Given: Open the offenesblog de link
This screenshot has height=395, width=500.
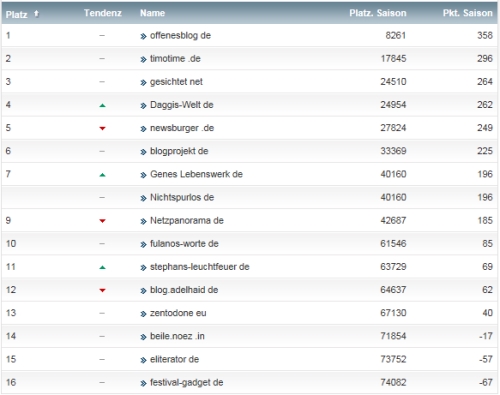Looking at the screenshot, I should pyautogui.click(x=180, y=35).
